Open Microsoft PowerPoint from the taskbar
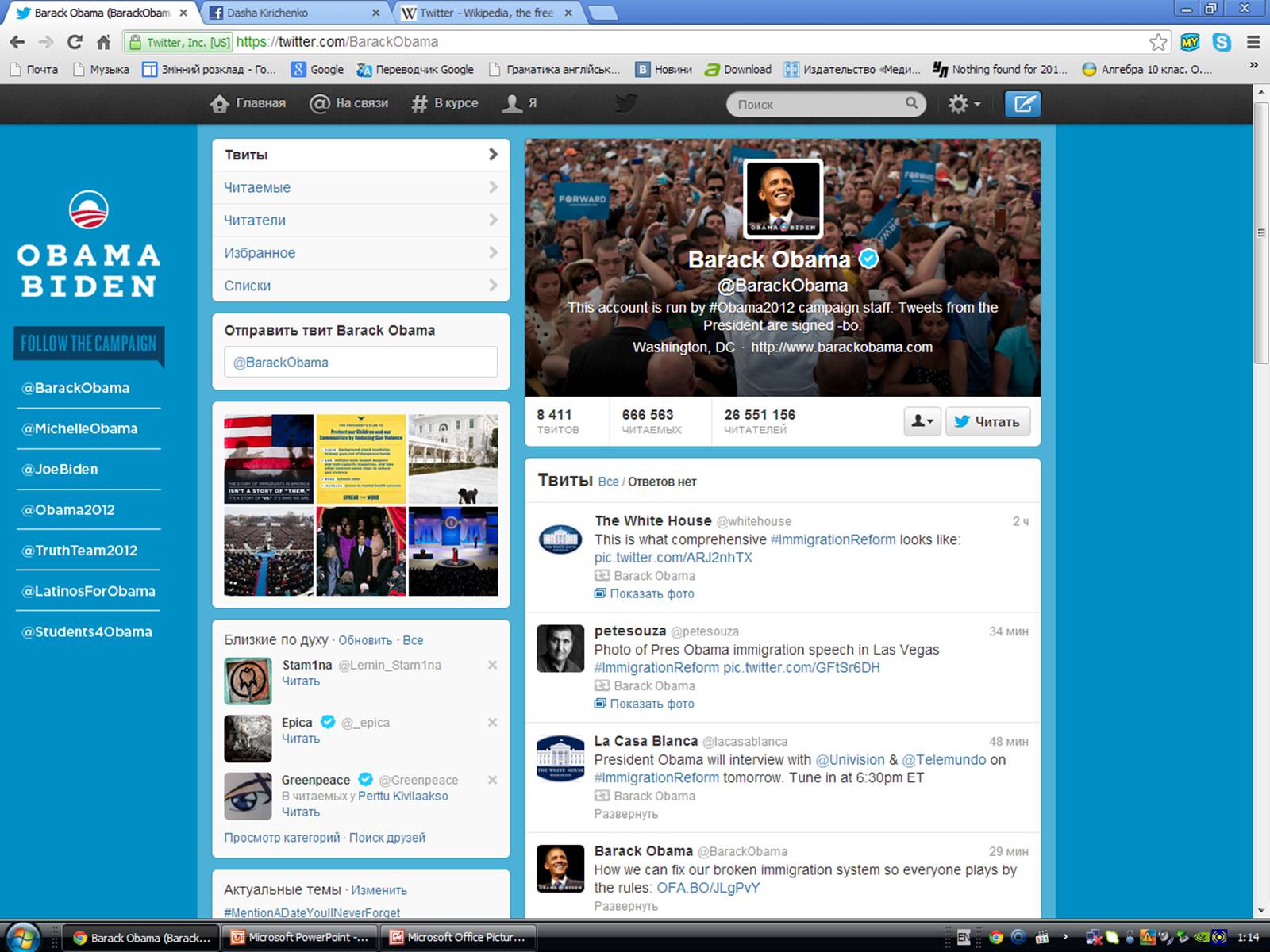 click(x=299, y=938)
